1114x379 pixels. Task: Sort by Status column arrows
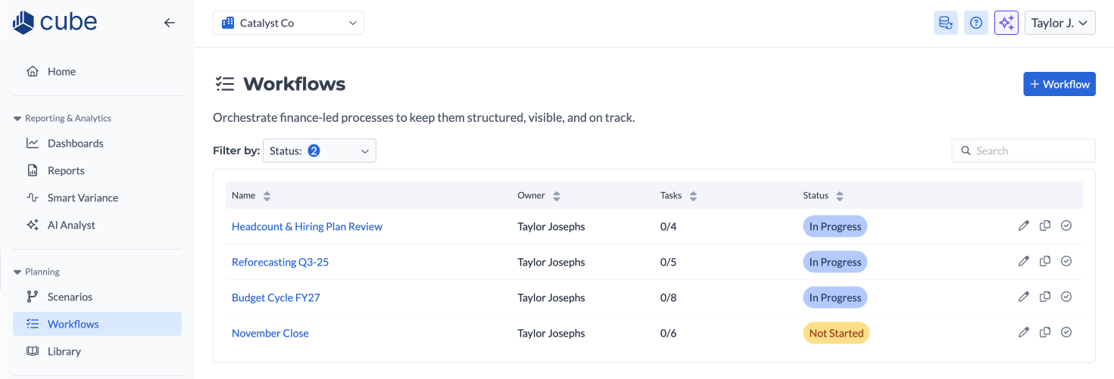point(840,196)
